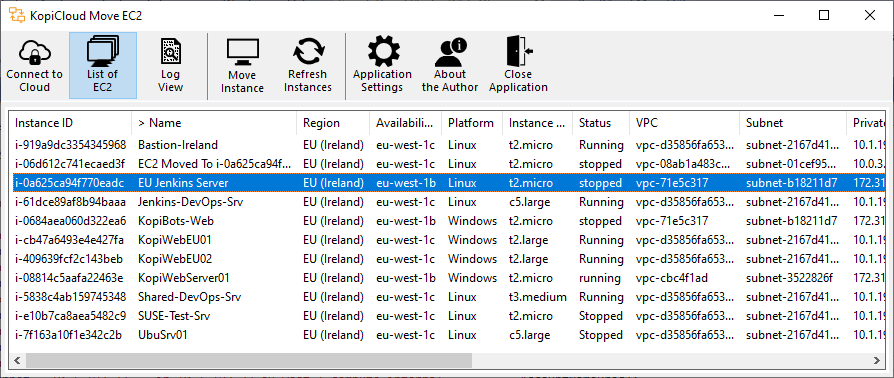Image resolution: width=894 pixels, height=378 pixels.
Task: Click instance ID i-919a9dc3354345968
Action: tap(71, 145)
